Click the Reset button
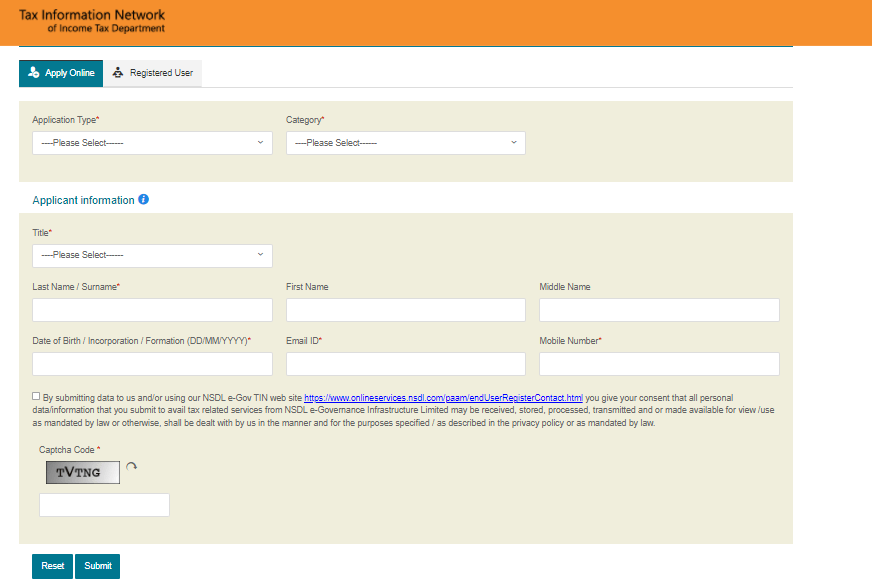This screenshot has width=872, height=587. (x=52, y=566)
